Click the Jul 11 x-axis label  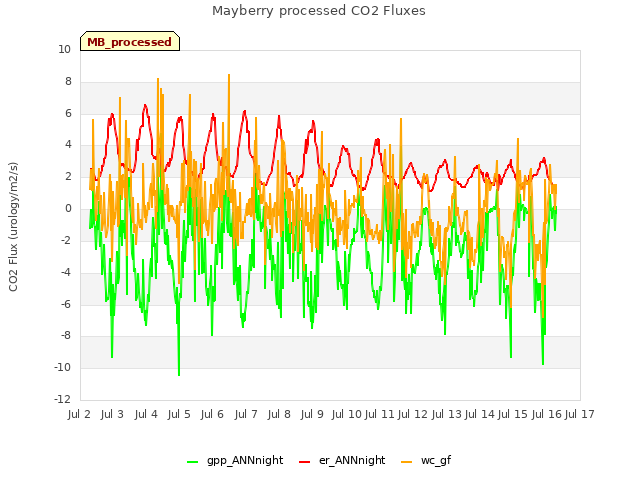click(379, 414)
